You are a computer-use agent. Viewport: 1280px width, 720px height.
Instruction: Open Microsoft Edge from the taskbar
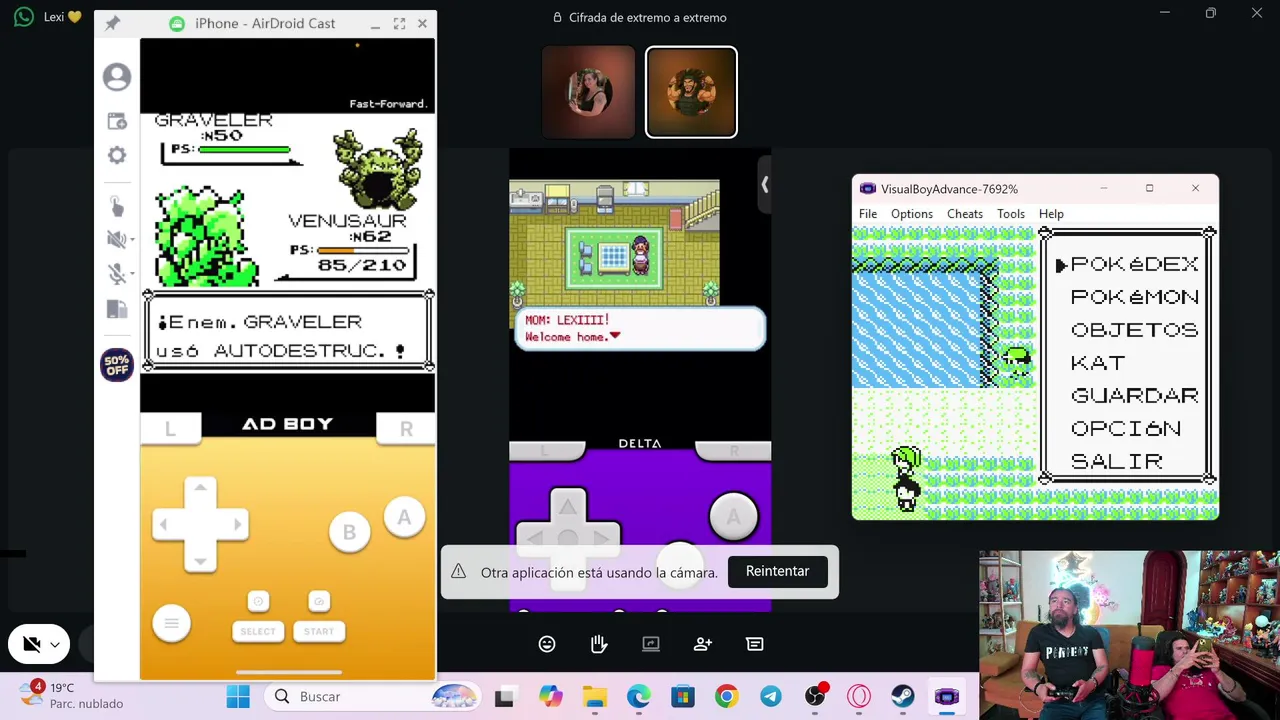639,697
